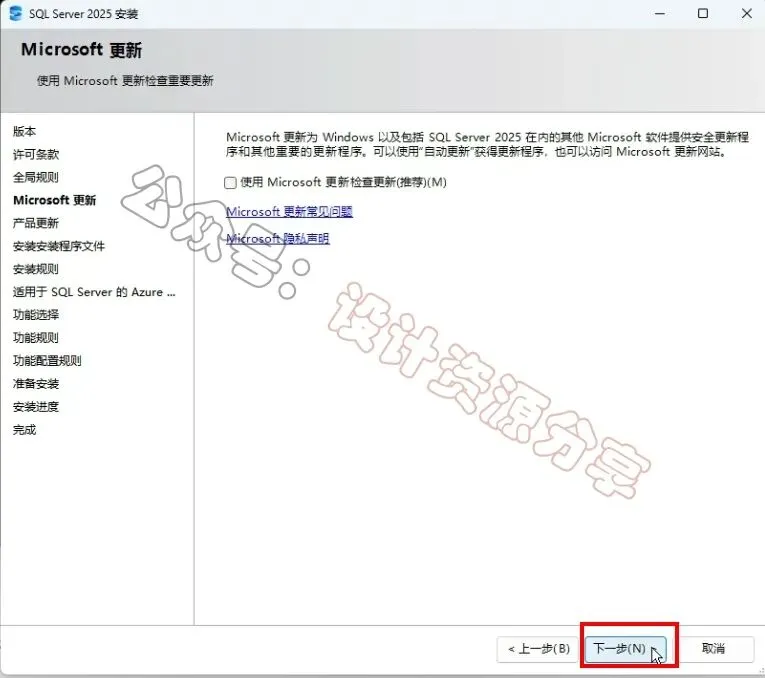Select 功能规则 step in sidebar
Screen dimensions: 765x678
coord(36,338)
